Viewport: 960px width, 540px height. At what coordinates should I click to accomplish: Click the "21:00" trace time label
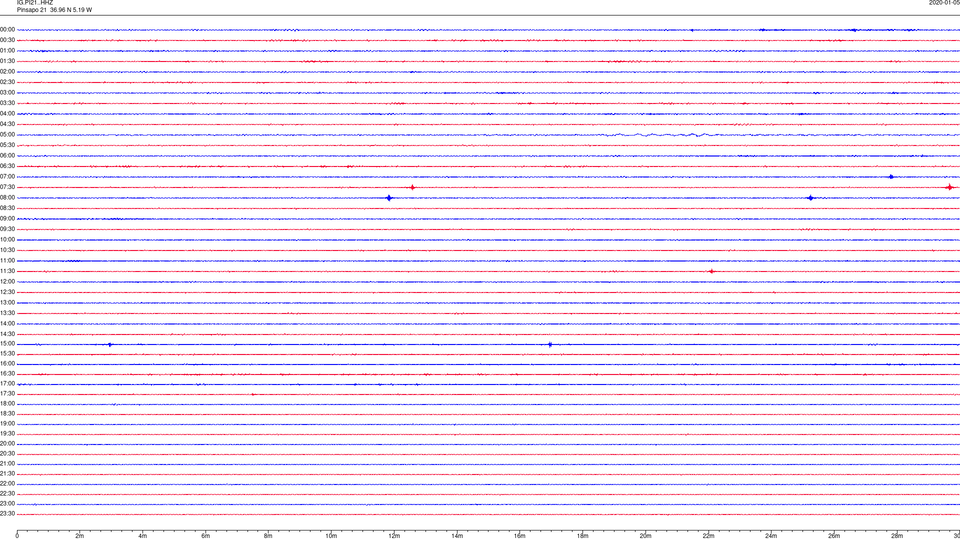(7, 464)
